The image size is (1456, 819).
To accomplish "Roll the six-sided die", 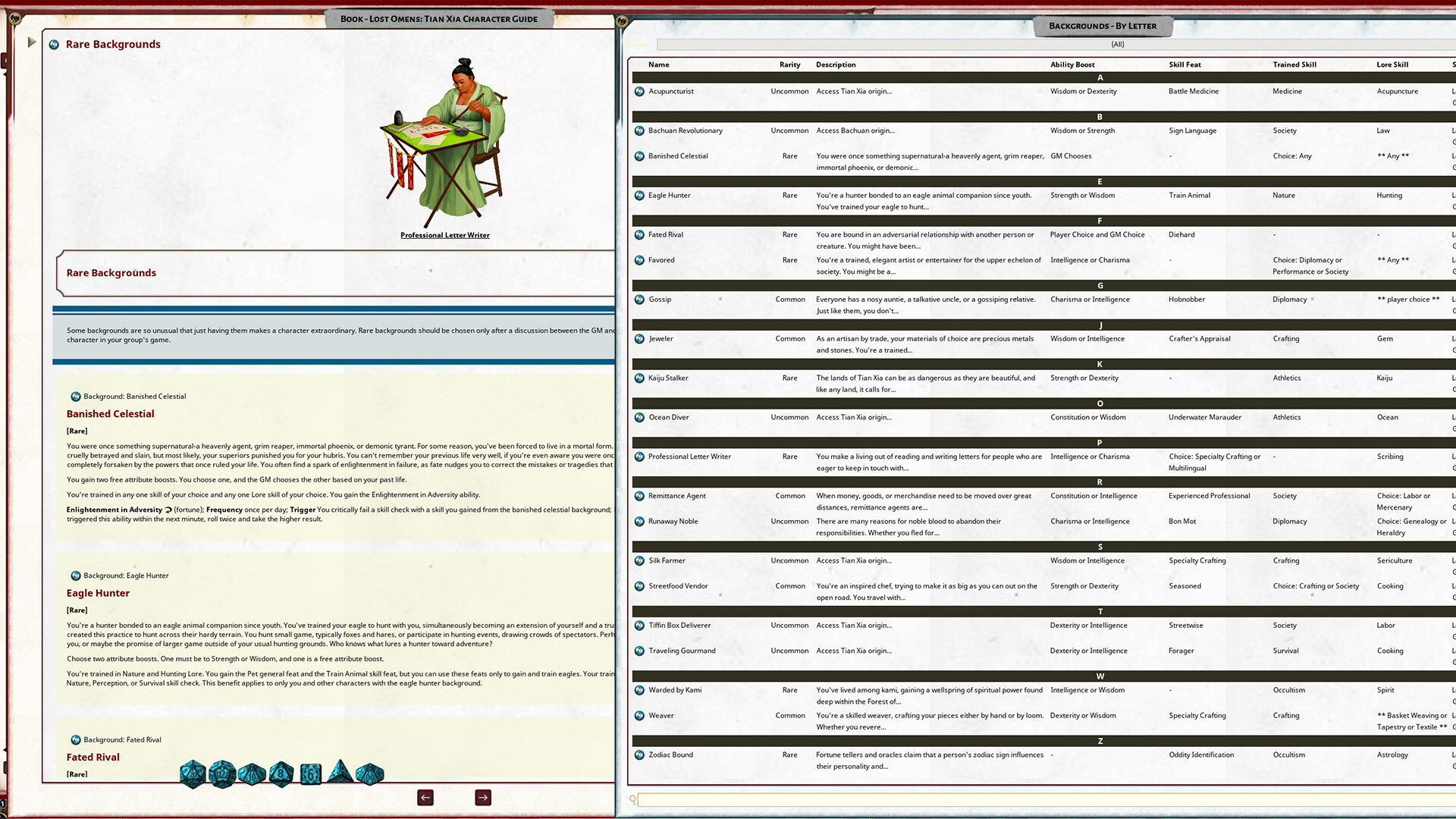I will click(310, 773).
